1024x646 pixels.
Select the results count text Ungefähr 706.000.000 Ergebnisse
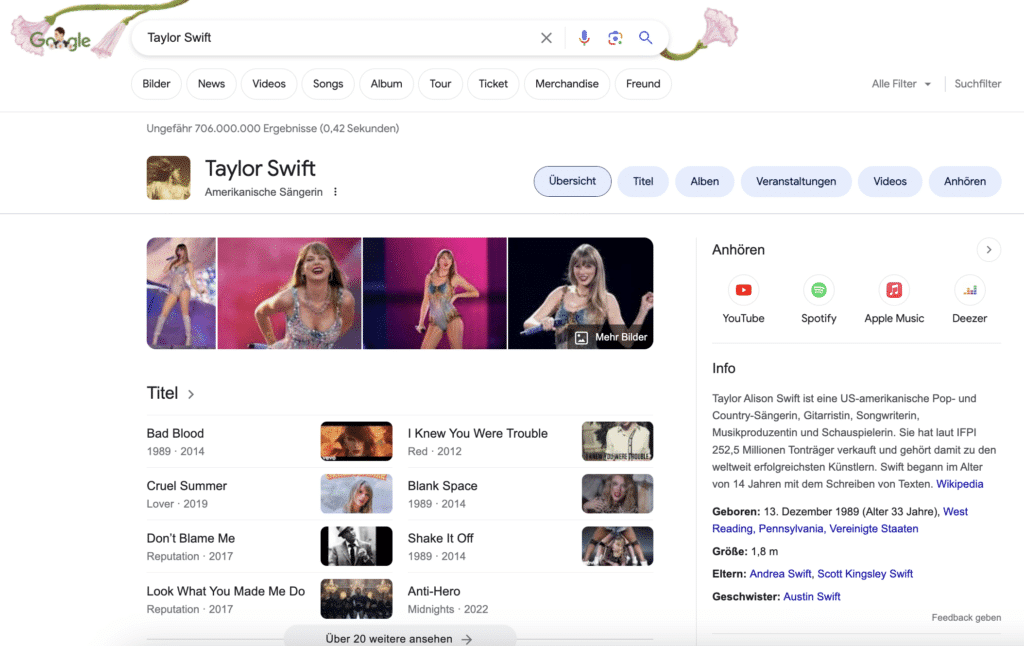(231, 129)
